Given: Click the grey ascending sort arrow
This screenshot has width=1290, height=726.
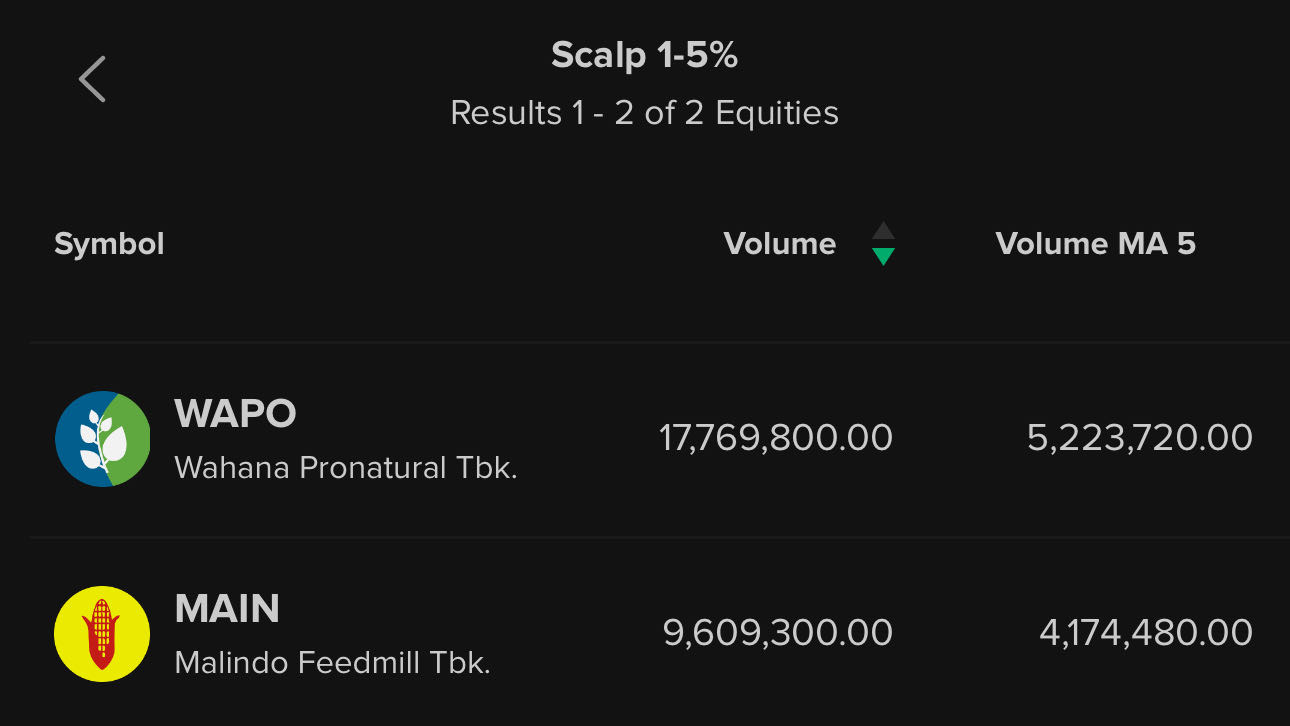Looking at the screenshot, I should (882, 231).
